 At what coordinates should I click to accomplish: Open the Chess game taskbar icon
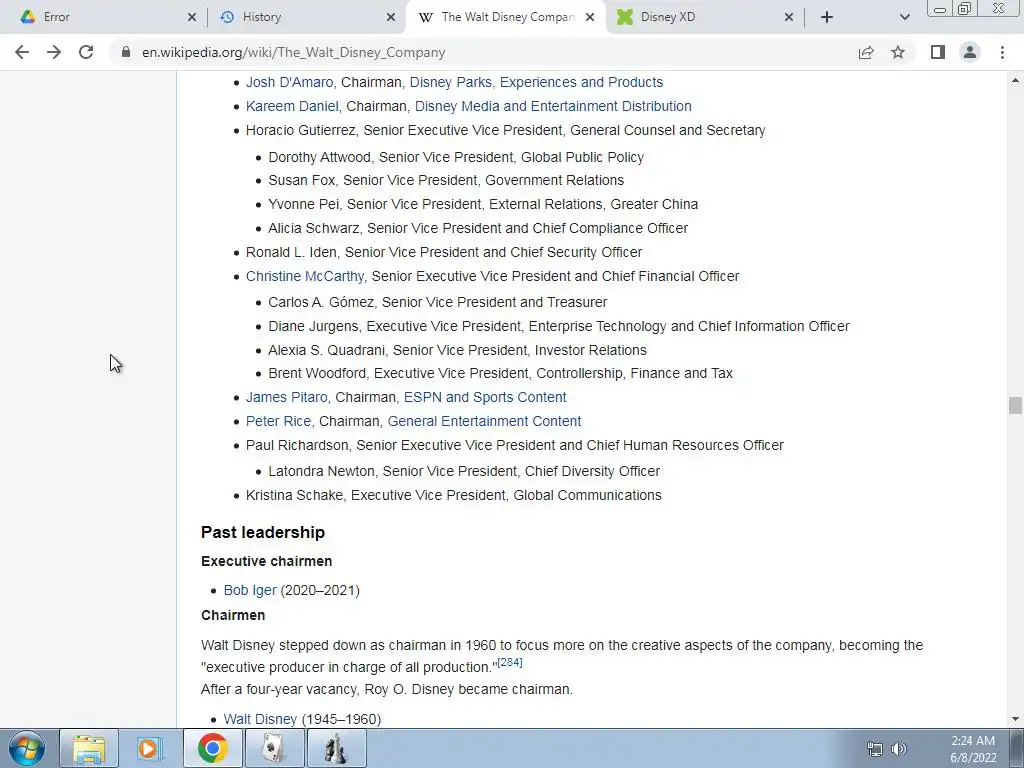coord(336,748)
